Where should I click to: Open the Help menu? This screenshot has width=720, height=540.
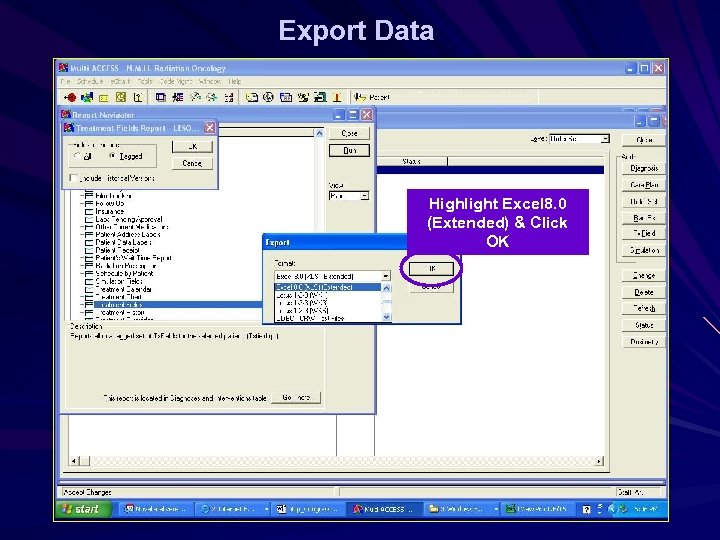click(x=235, y=82)
